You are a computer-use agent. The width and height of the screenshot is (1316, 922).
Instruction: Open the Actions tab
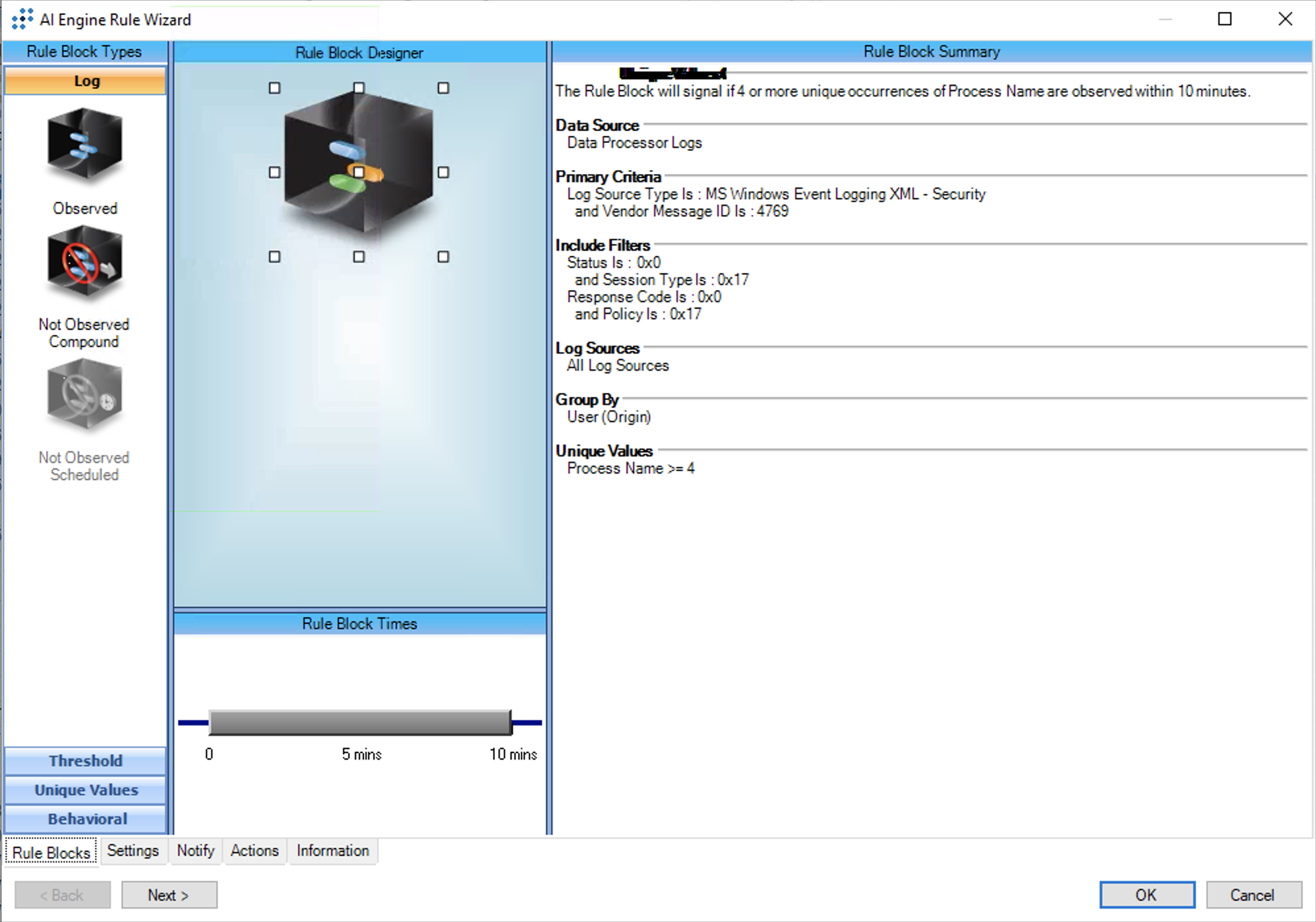click(x=254, y=850)
